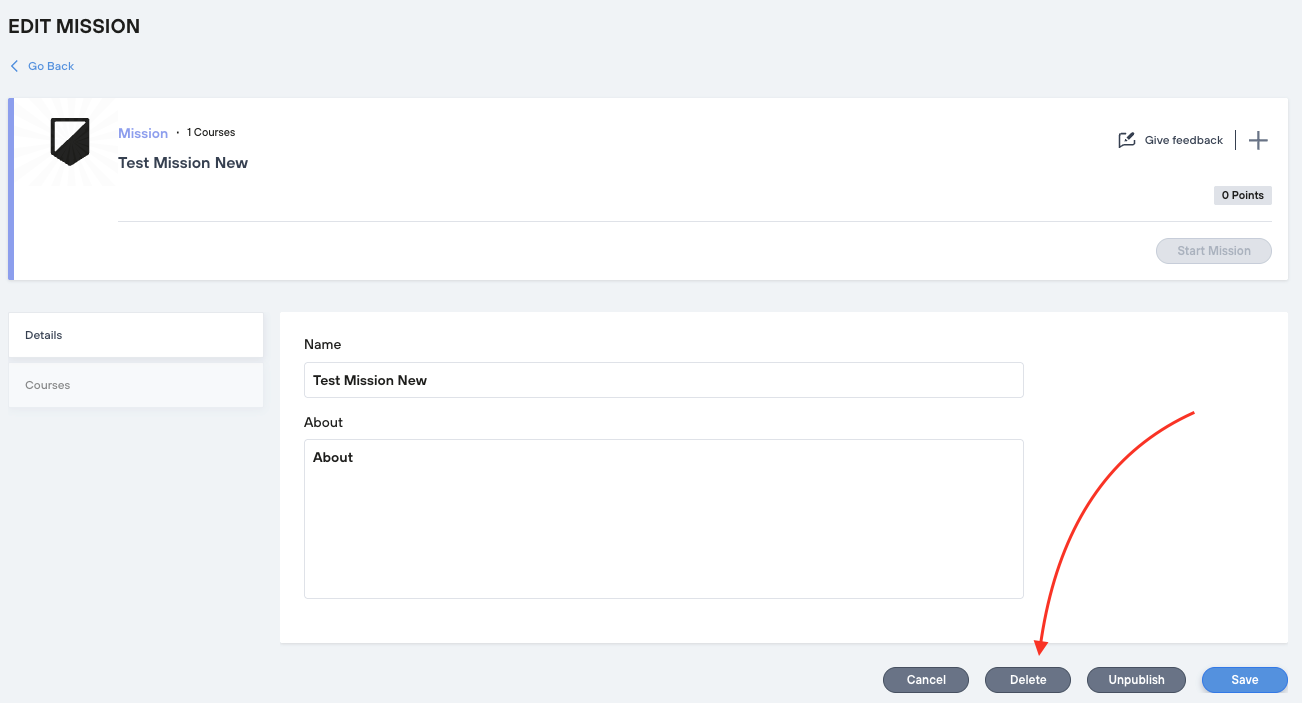The image size is (1302, 703).
Task: Click the EDIT MISSION page heading
Action: coord(74,27)
